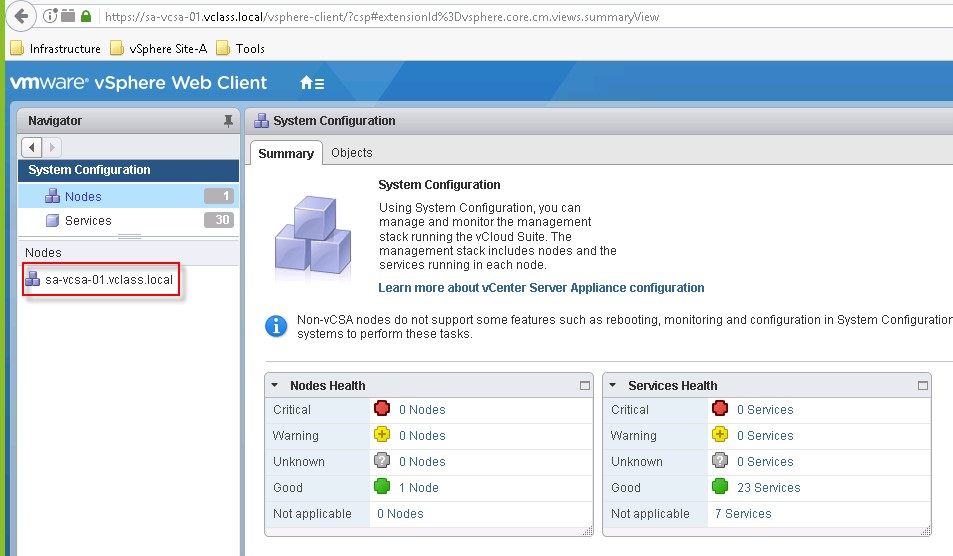
Task: Switch to the Objects tab
Action: coord(352,153)
